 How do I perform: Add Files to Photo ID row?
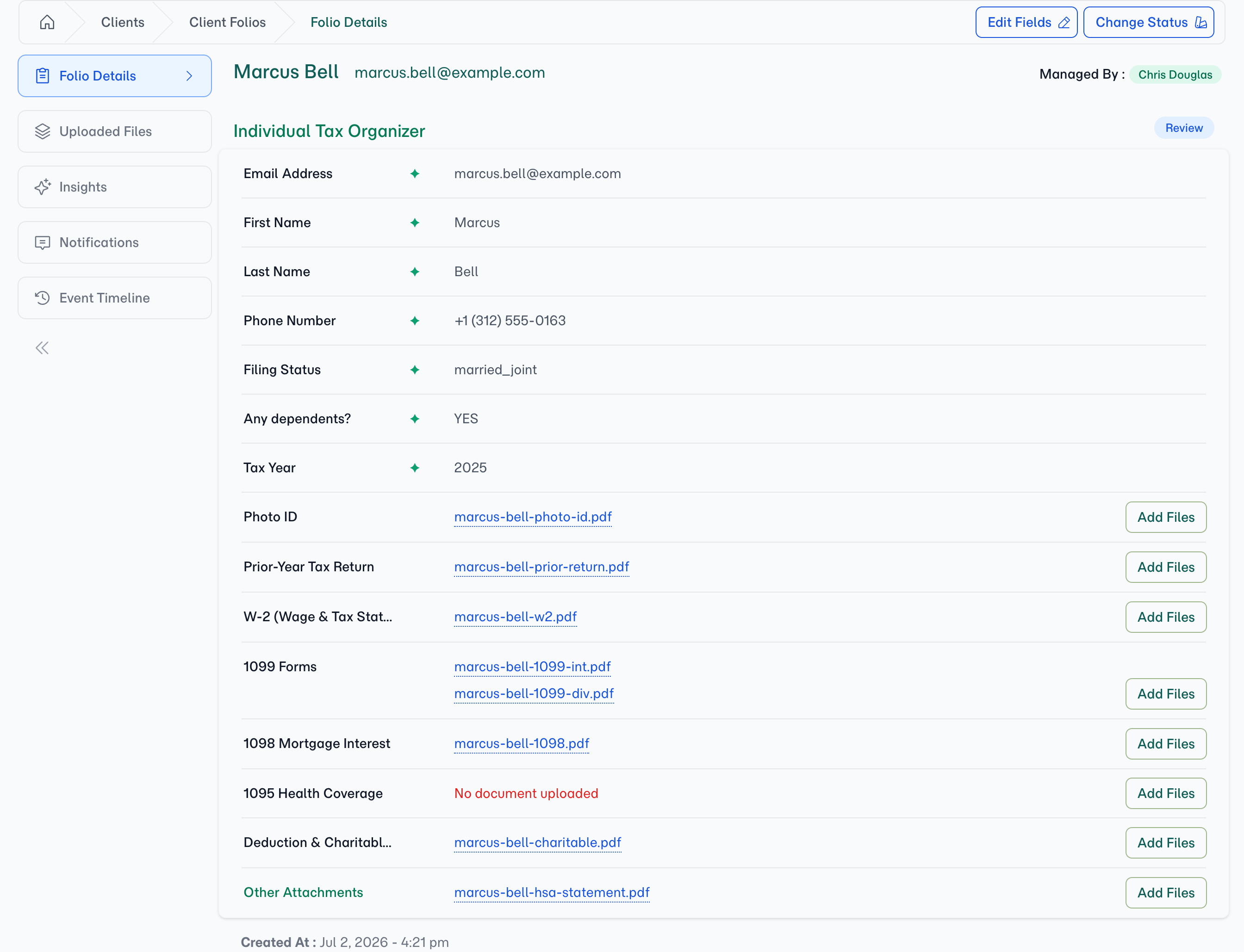1166,517
